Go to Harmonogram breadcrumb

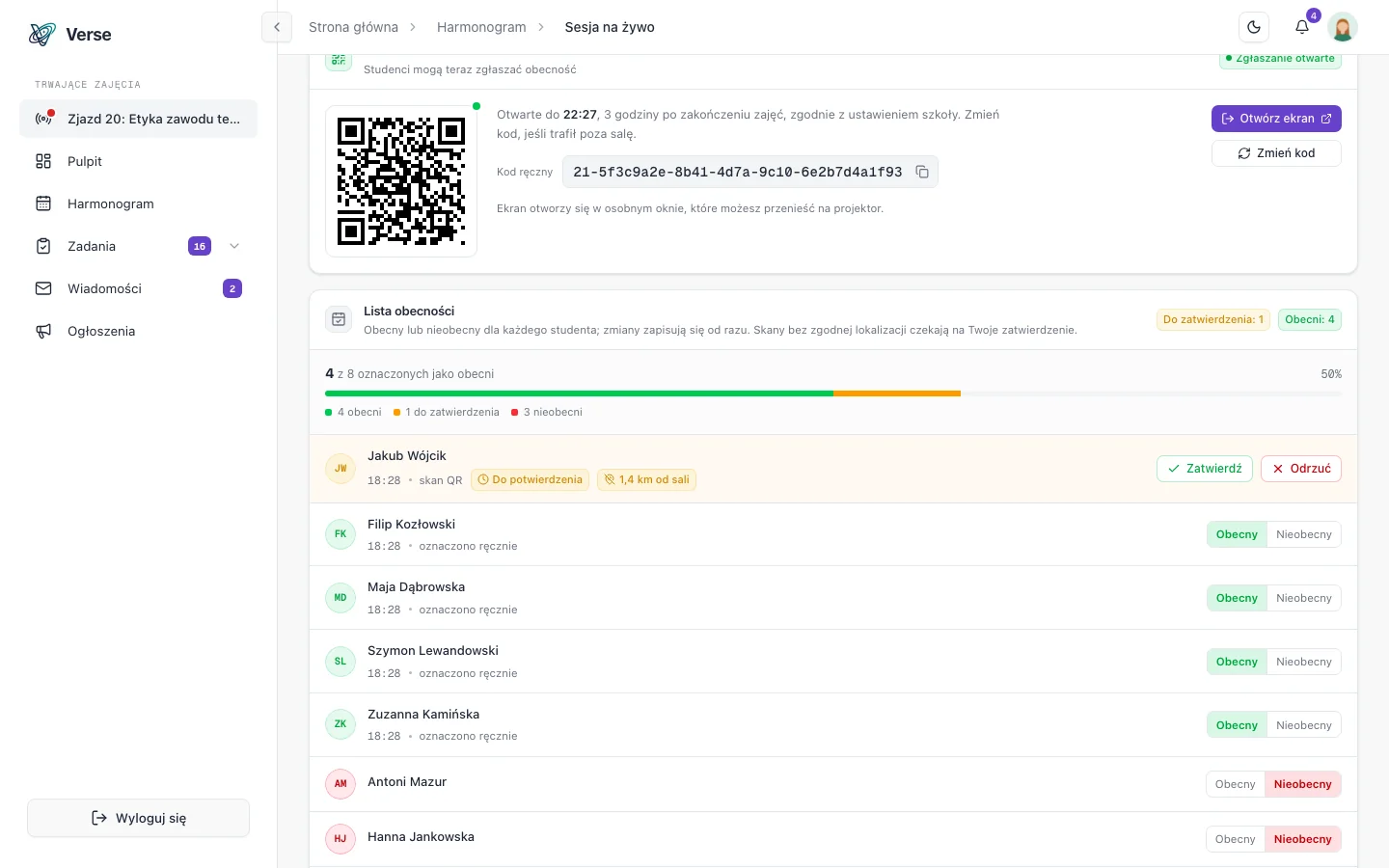click(481, 27)
